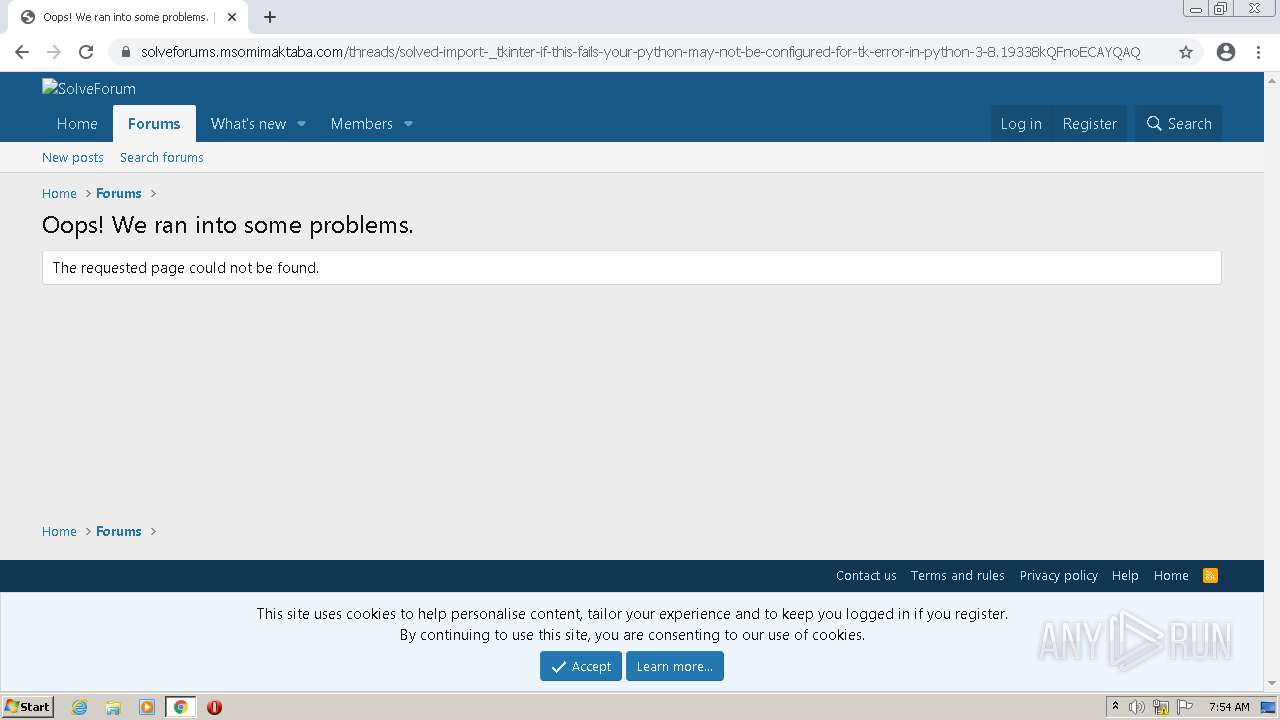Open Chrome's three-dot menu

point(1258,52)
